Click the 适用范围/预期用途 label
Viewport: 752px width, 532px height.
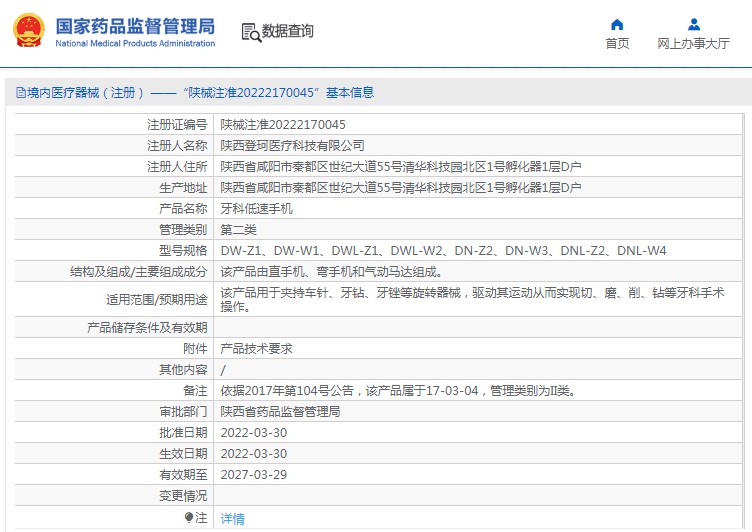(x=157, y=300)
